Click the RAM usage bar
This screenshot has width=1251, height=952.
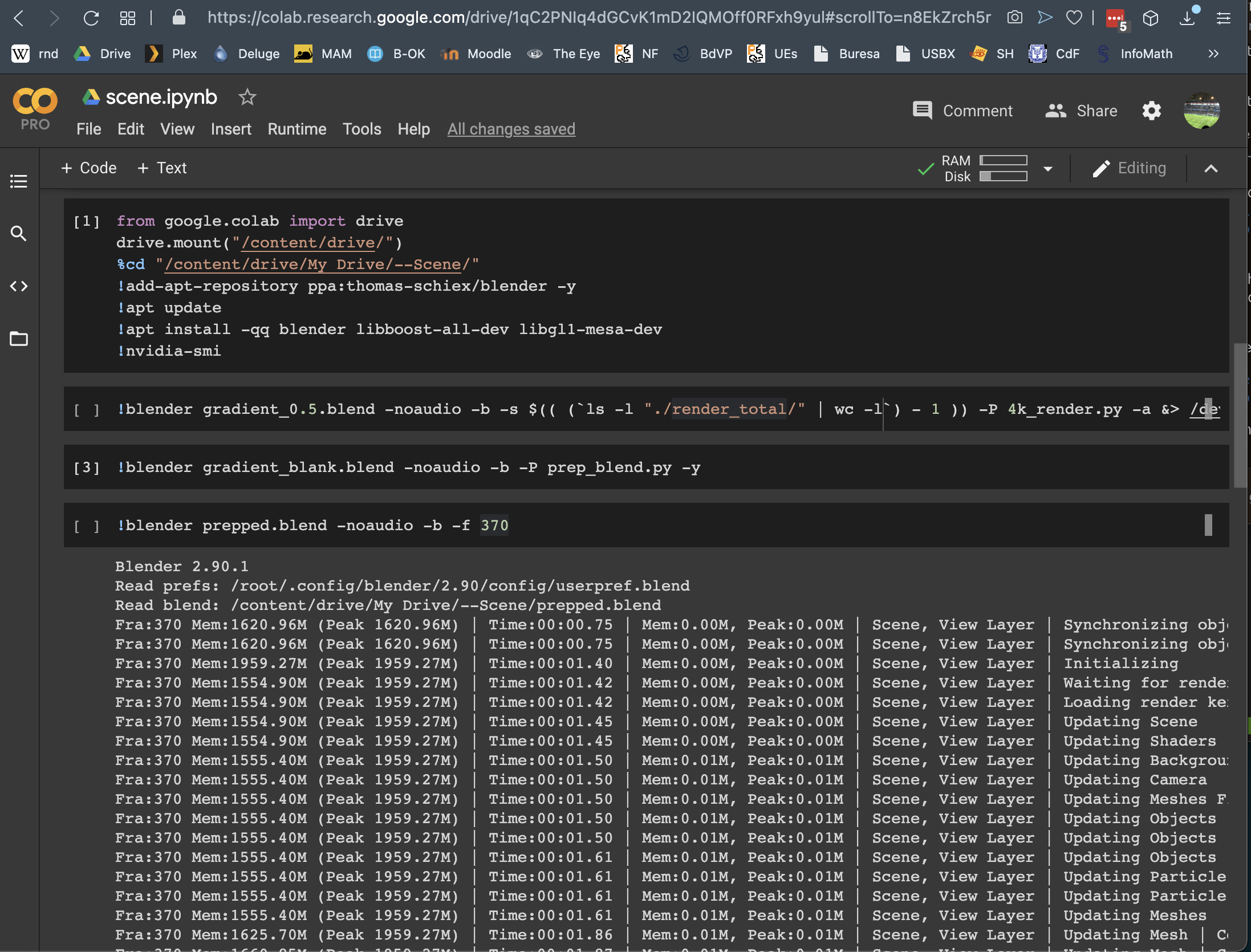(1003, 161)
